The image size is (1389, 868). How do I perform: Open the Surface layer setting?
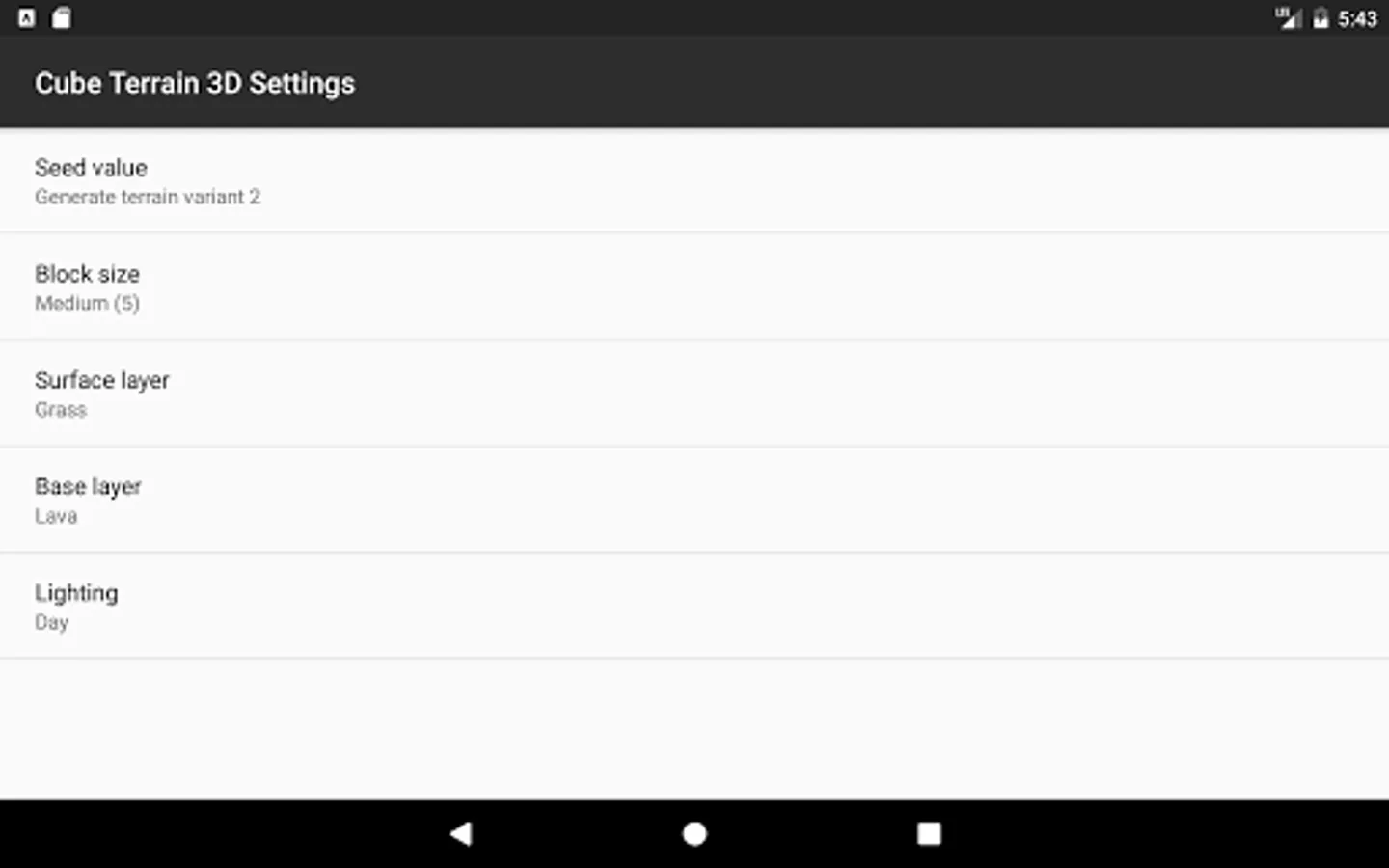[102, 380]
